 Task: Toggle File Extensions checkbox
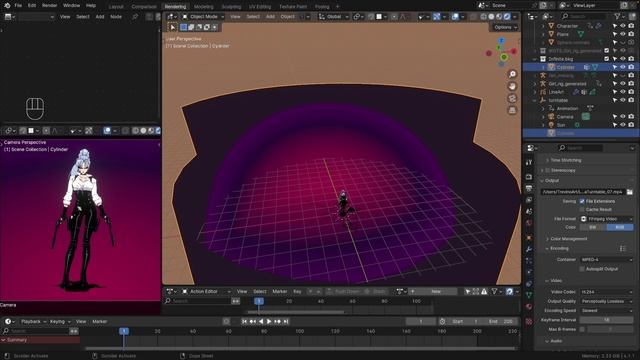tap(582, 201)
